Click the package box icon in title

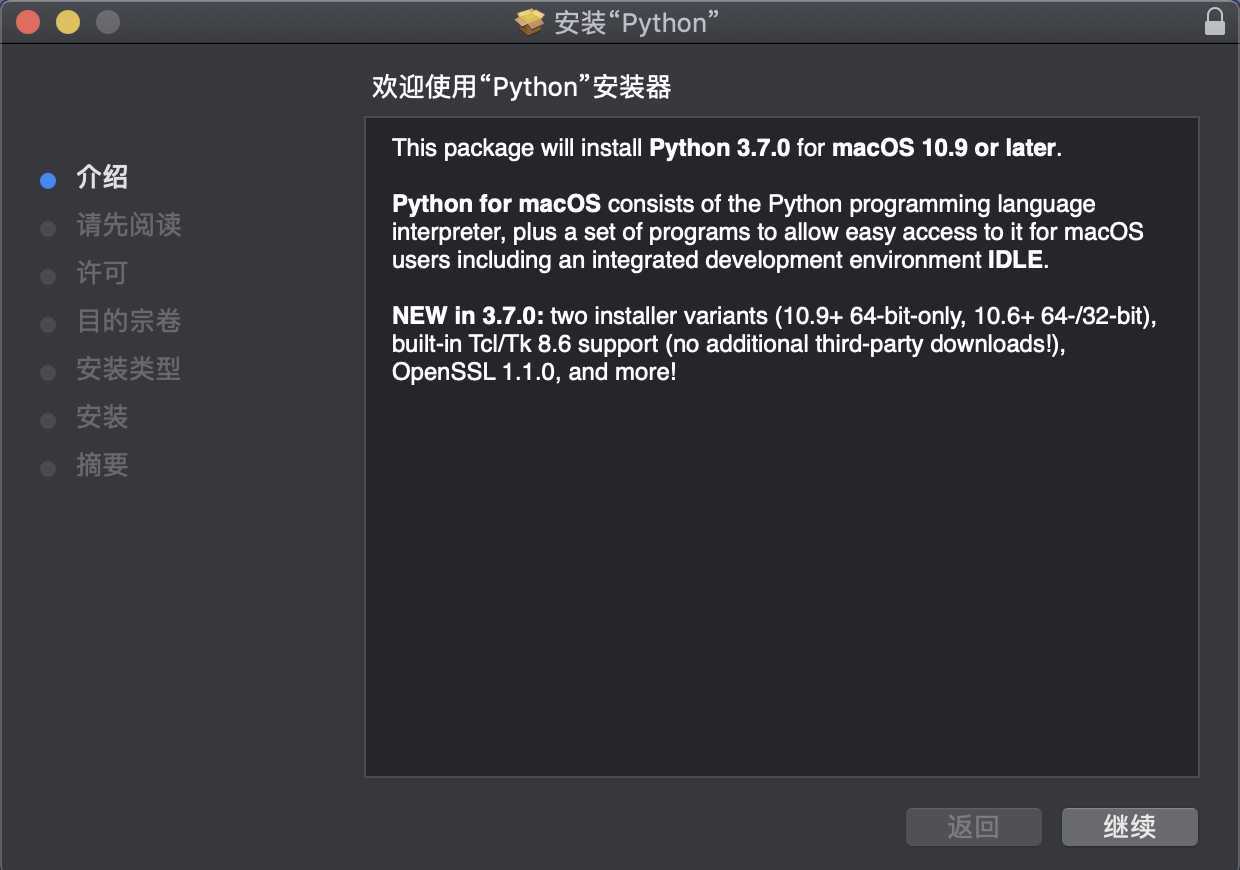pyautogui.click(x=530, y=22)
